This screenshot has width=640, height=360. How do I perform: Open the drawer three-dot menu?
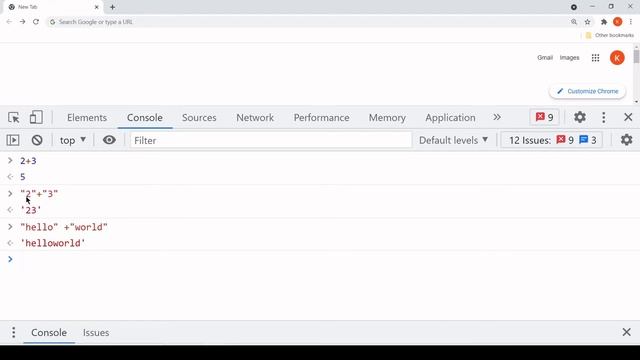point(13,332)
